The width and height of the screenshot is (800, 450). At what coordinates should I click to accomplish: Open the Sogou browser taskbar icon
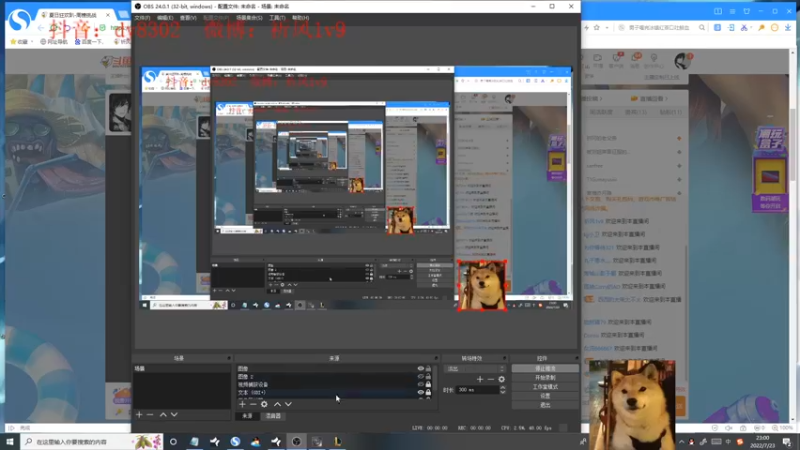point(235,441)
